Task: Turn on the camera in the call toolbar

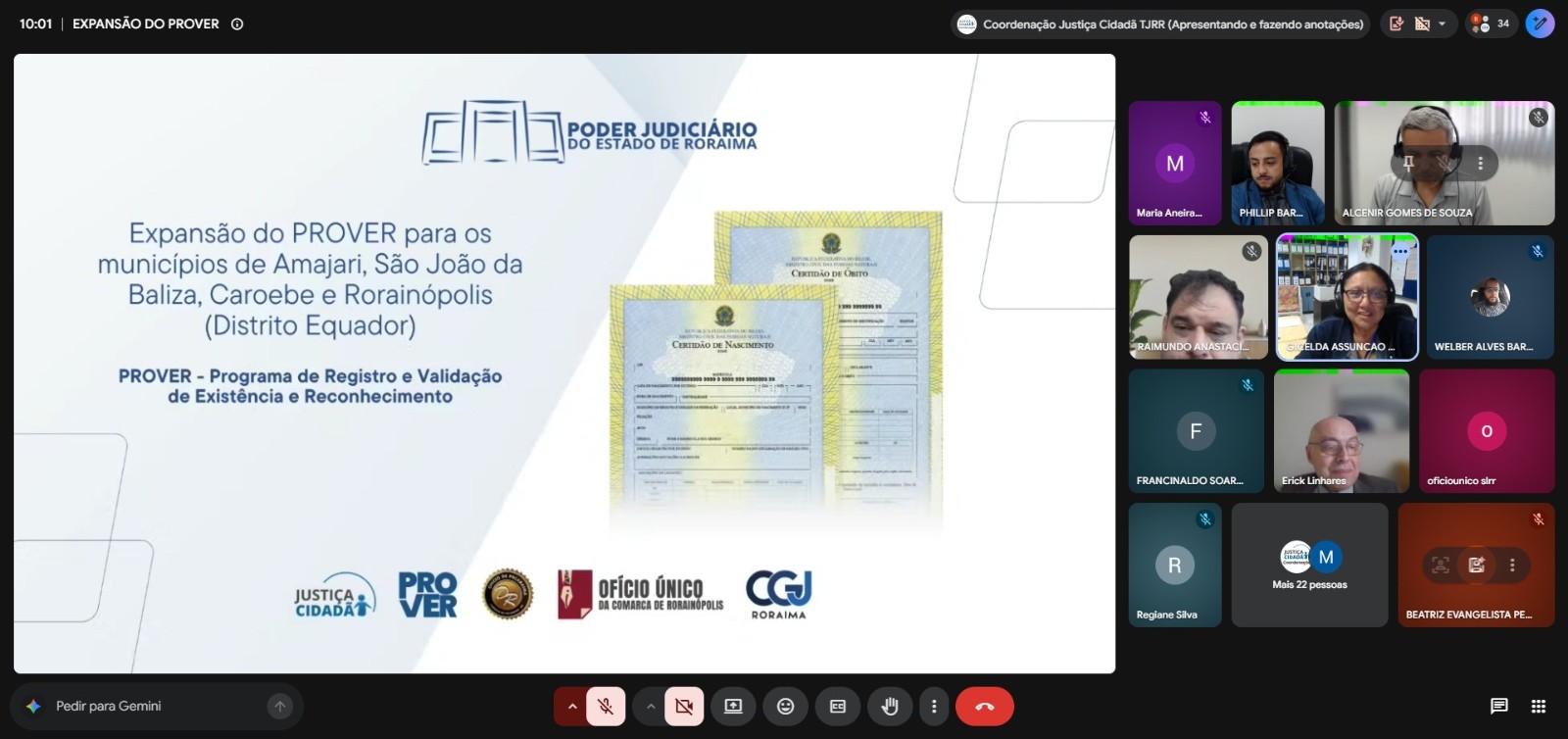Action: pyautogui.click(x=684, y=706)
